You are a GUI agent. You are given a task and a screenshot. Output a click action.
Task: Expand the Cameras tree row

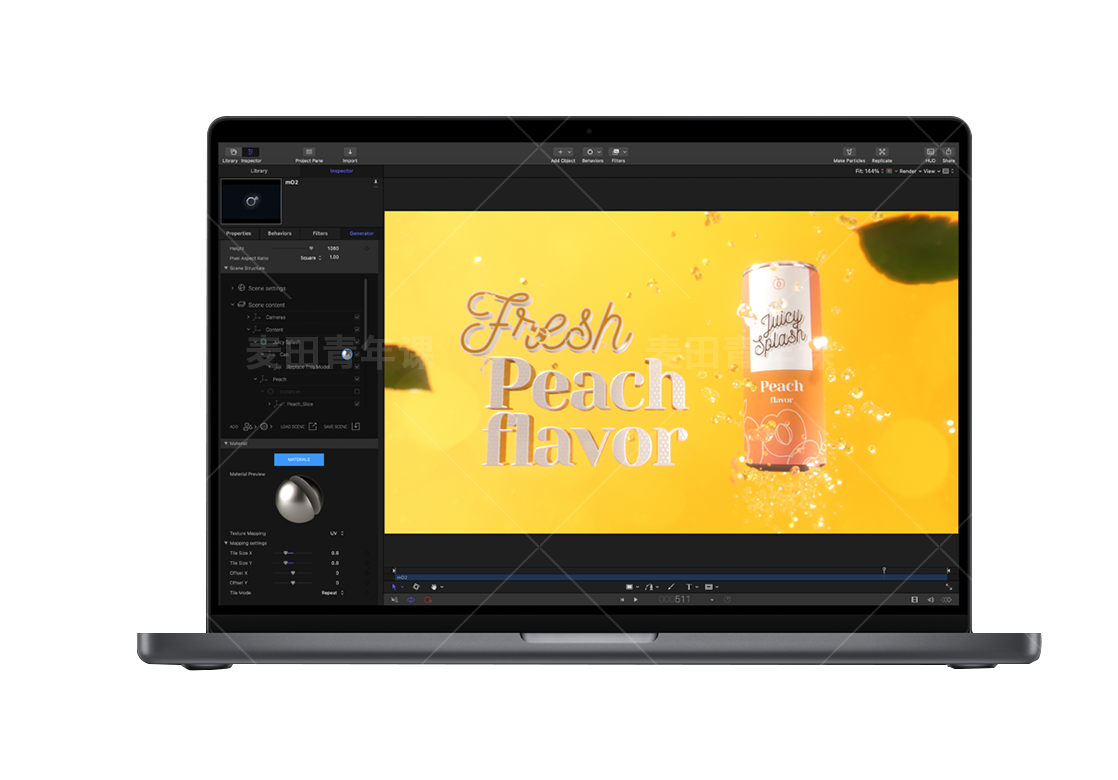pos(248,317)
